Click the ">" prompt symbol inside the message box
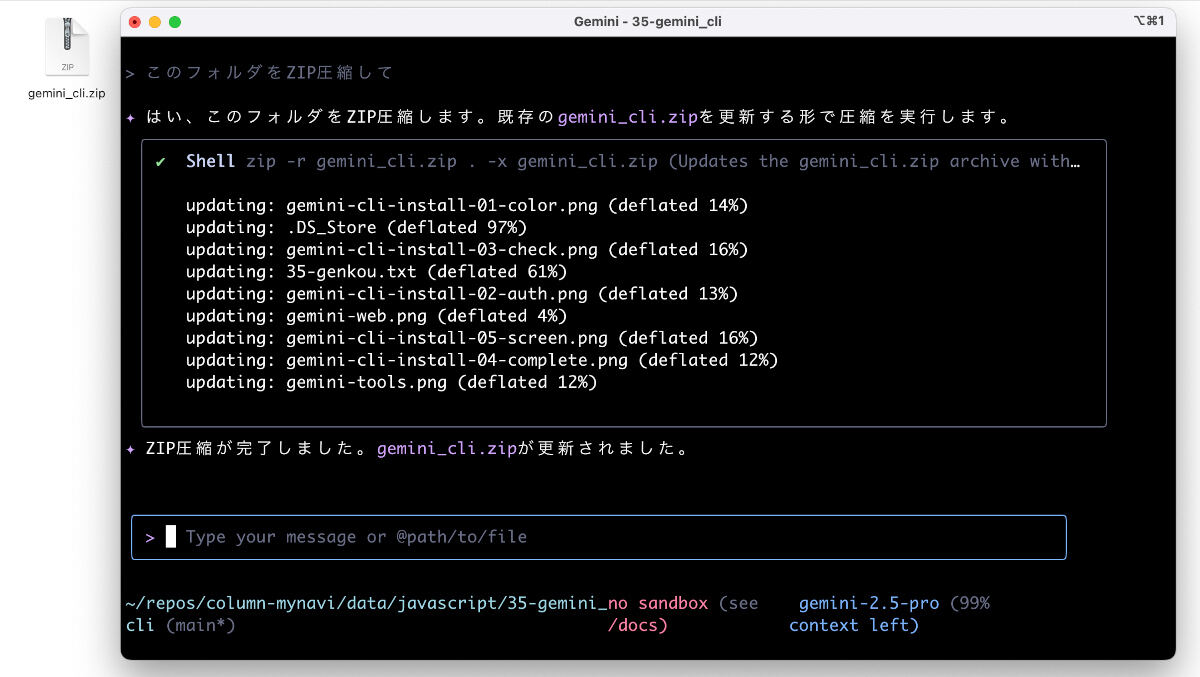Viewport: 1200px width, 677px height. (150, 537)
